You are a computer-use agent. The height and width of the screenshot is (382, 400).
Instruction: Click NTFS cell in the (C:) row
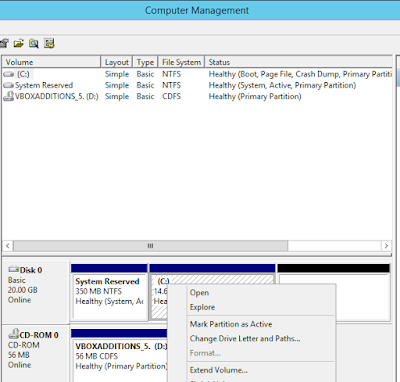pos(171,74)
